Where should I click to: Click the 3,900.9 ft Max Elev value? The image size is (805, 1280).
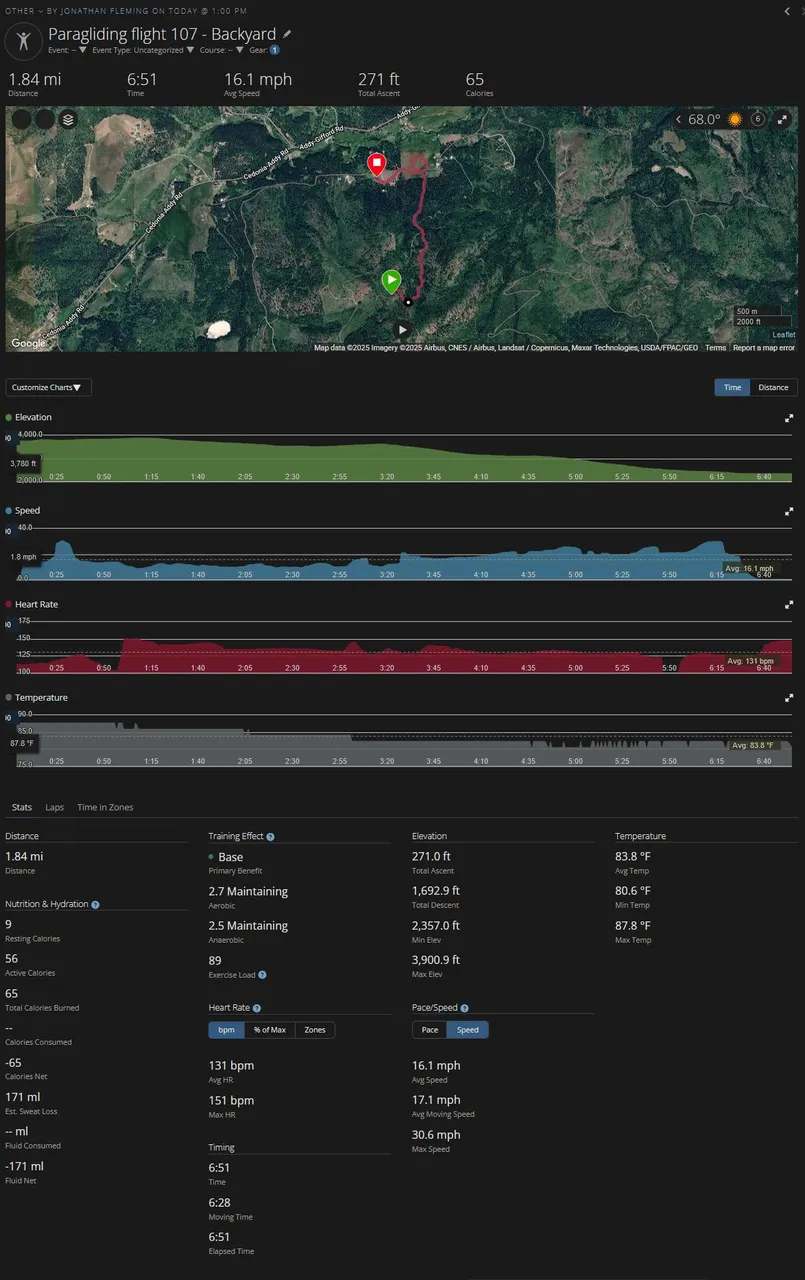(x=436, y=960)
